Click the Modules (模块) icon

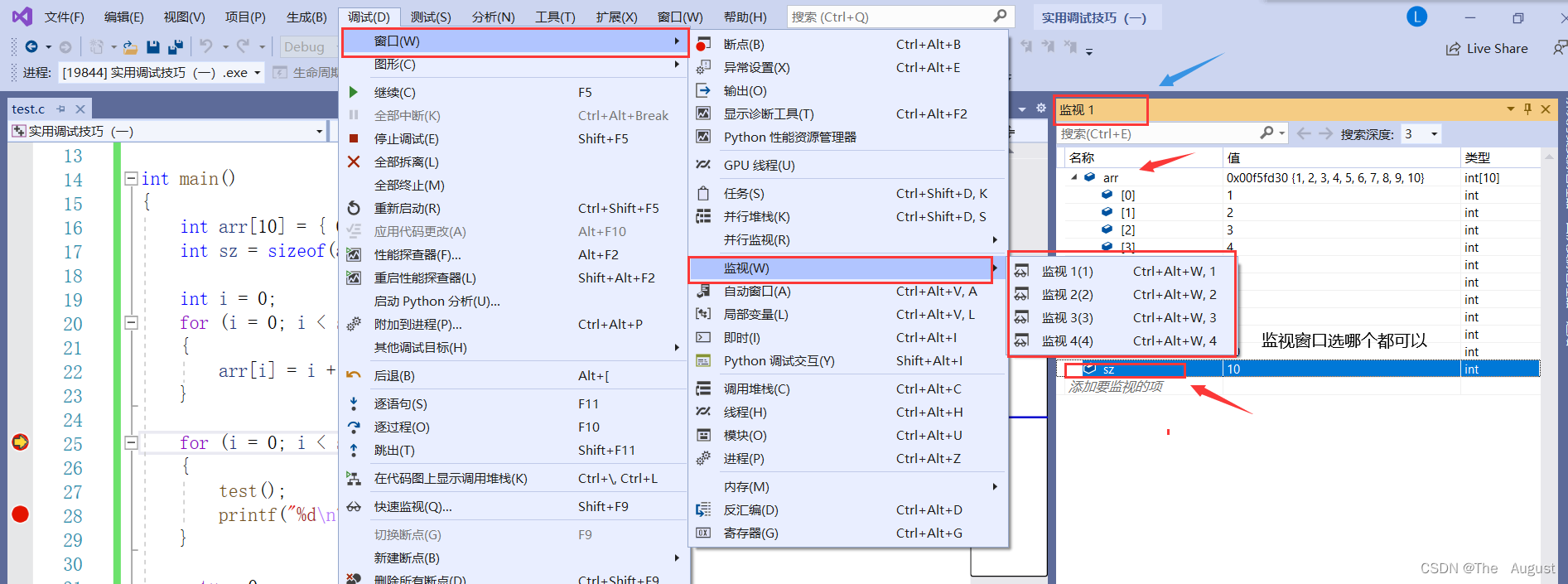tap(702, 435)
